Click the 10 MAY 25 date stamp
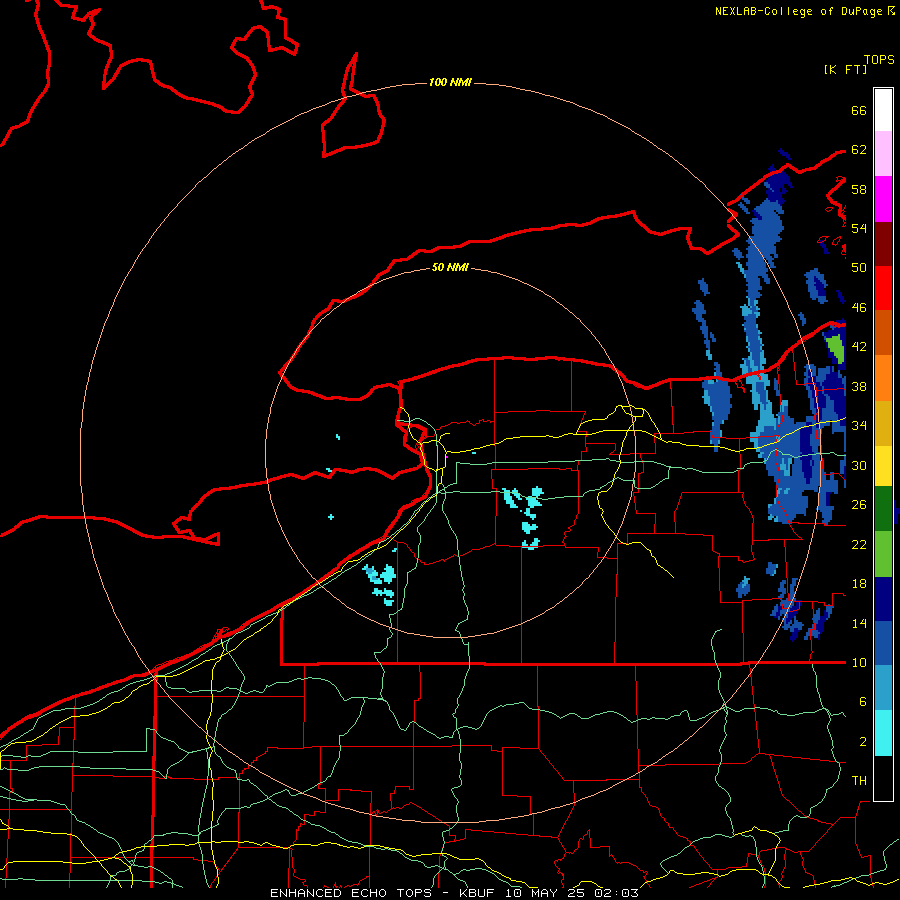Image resolution: width=900 pixels, height=900 pixels. [544, 893]
